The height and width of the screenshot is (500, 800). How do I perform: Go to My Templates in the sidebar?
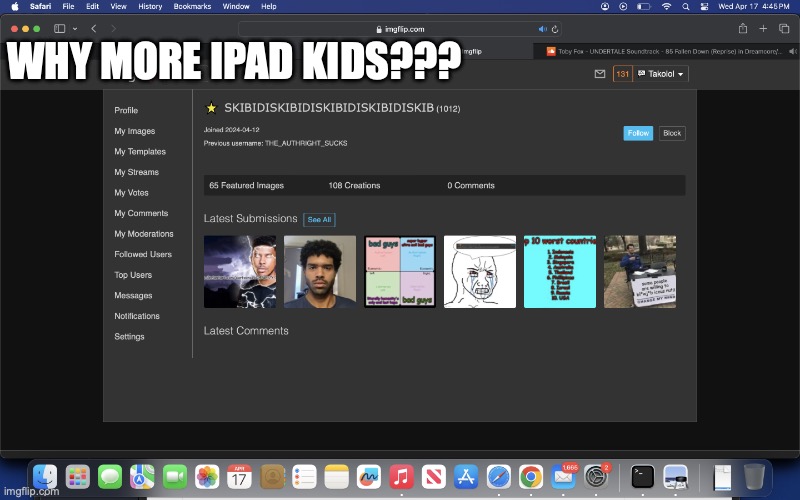click(x=140, y=152)
